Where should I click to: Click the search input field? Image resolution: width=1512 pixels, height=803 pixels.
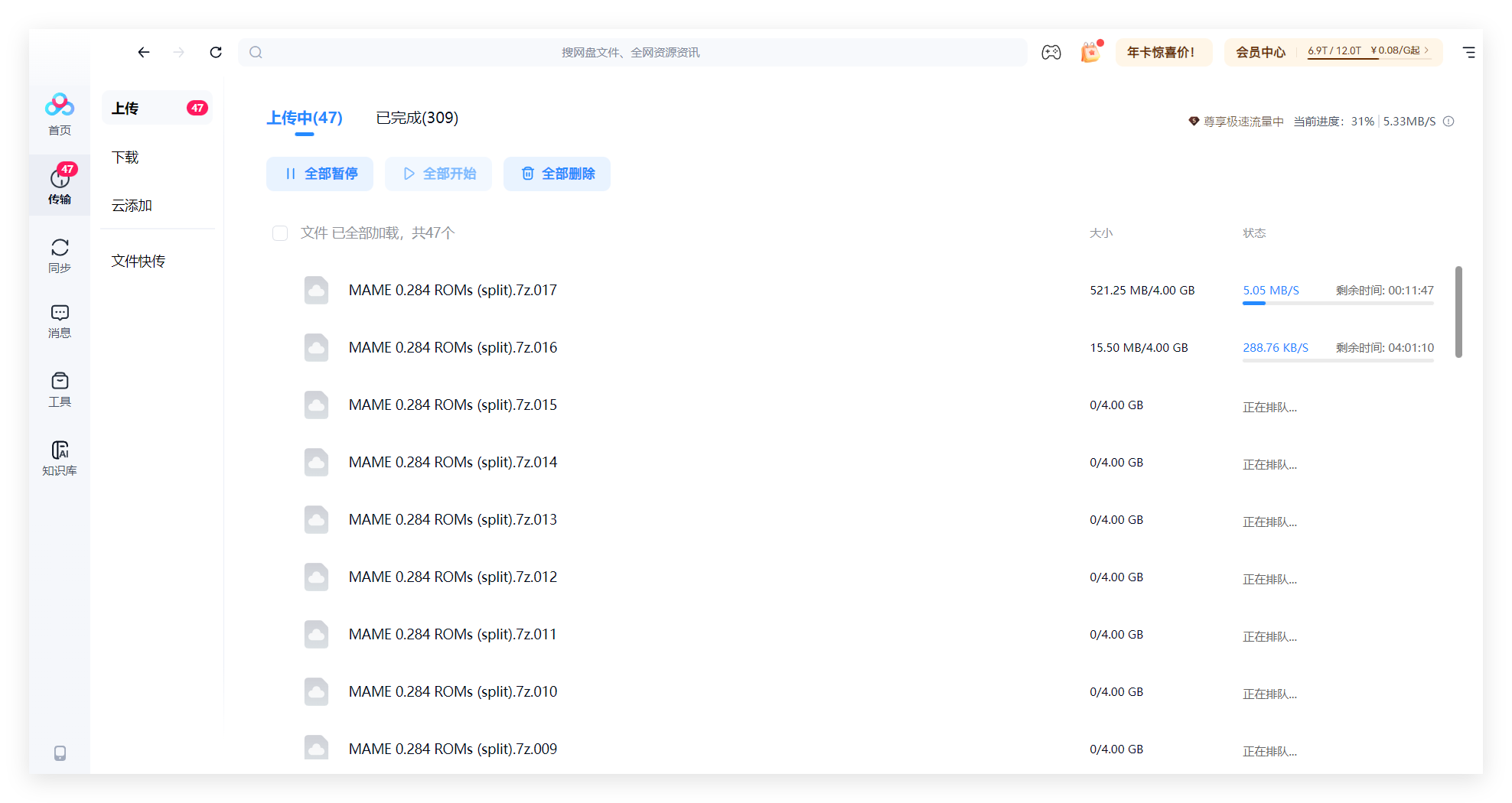(x=631, y=52)
